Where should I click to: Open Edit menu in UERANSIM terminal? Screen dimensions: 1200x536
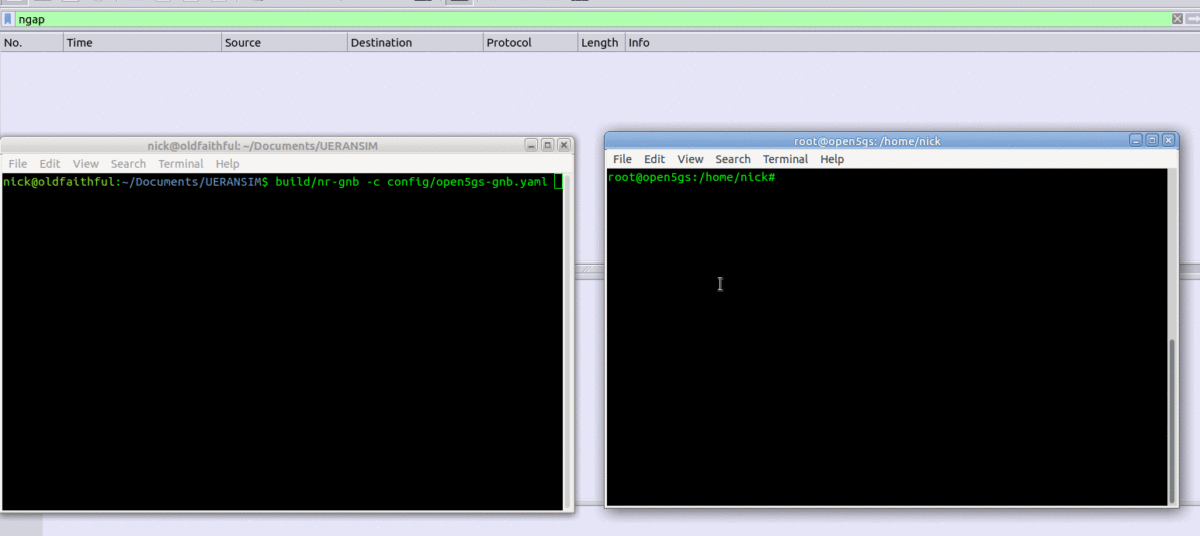pyautogui.click(x=50, y=164)
